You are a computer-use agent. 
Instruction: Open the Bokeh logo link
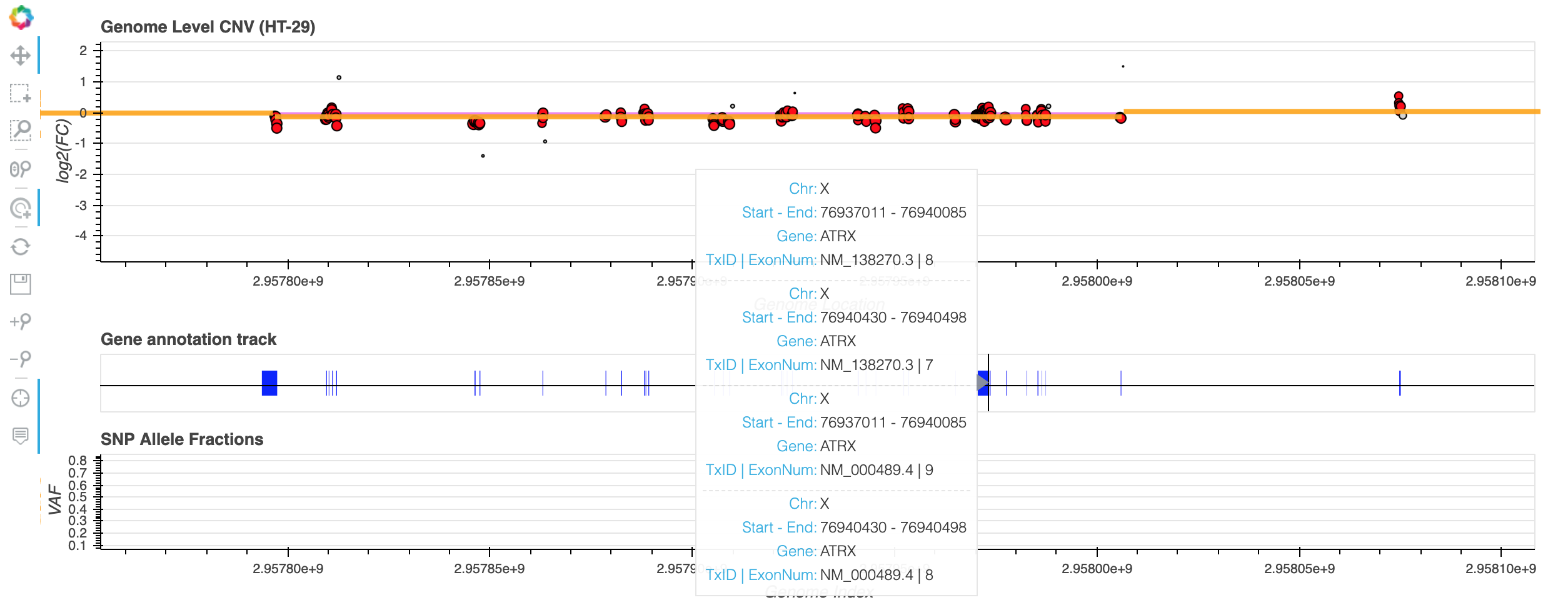[21, 17]
